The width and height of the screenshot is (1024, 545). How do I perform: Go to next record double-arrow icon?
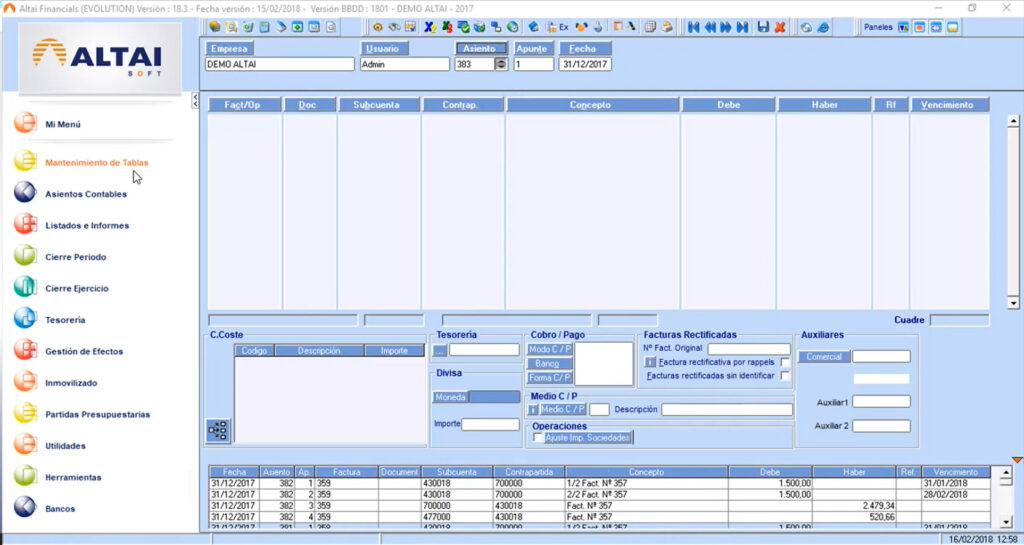pos(726,27)
